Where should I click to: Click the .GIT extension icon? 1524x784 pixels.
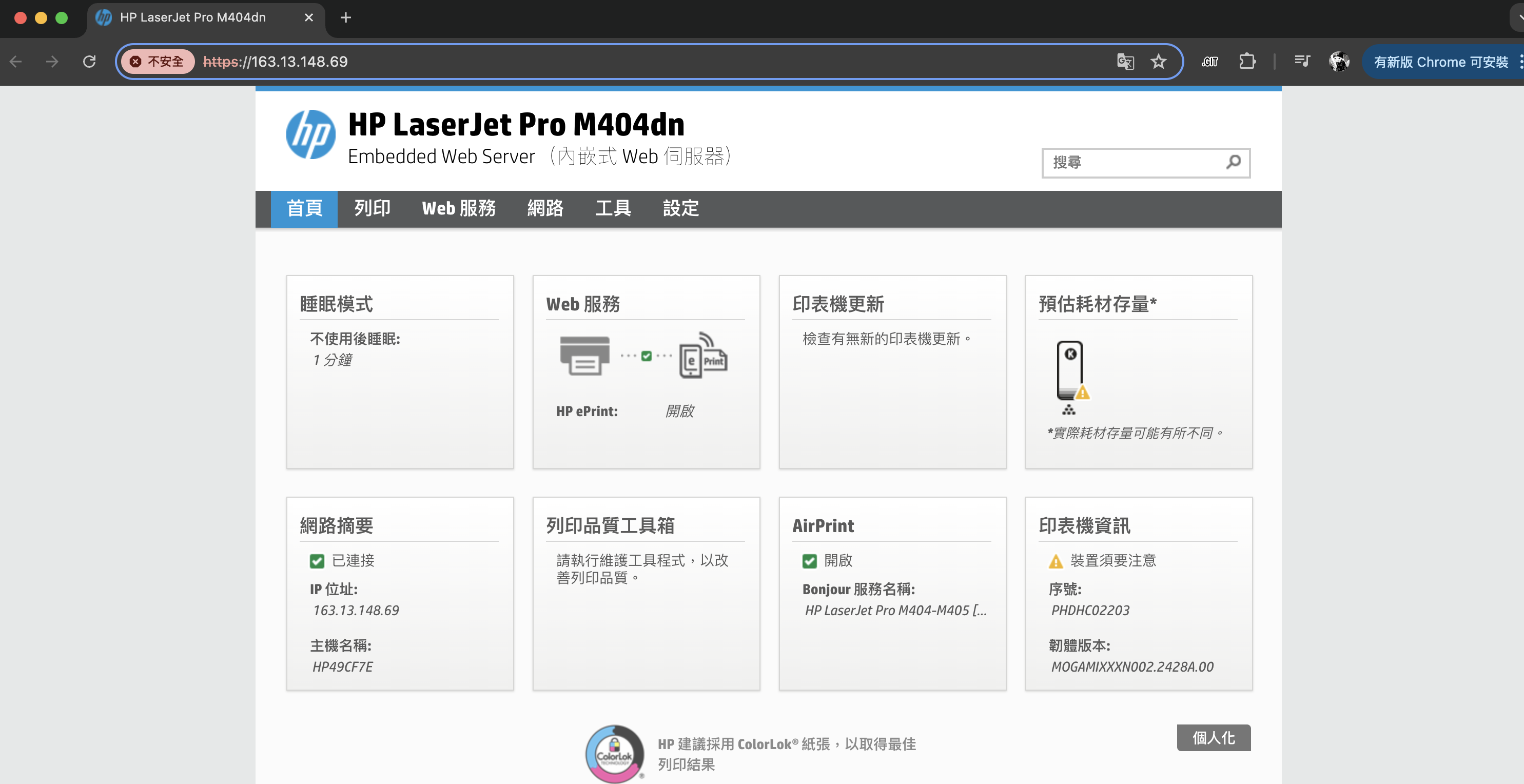tap(1210, 62)
